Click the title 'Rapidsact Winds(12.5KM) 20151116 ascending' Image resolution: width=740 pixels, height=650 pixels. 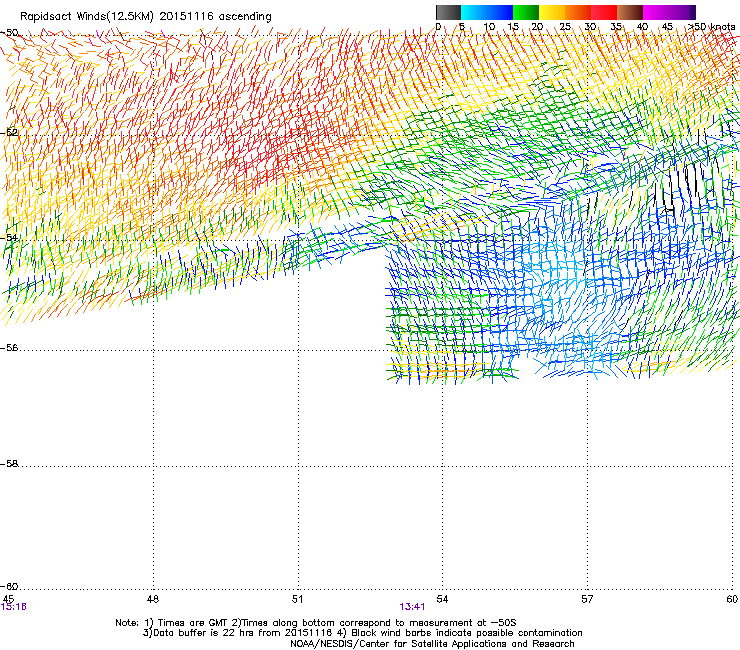click(x=146, y=17)
